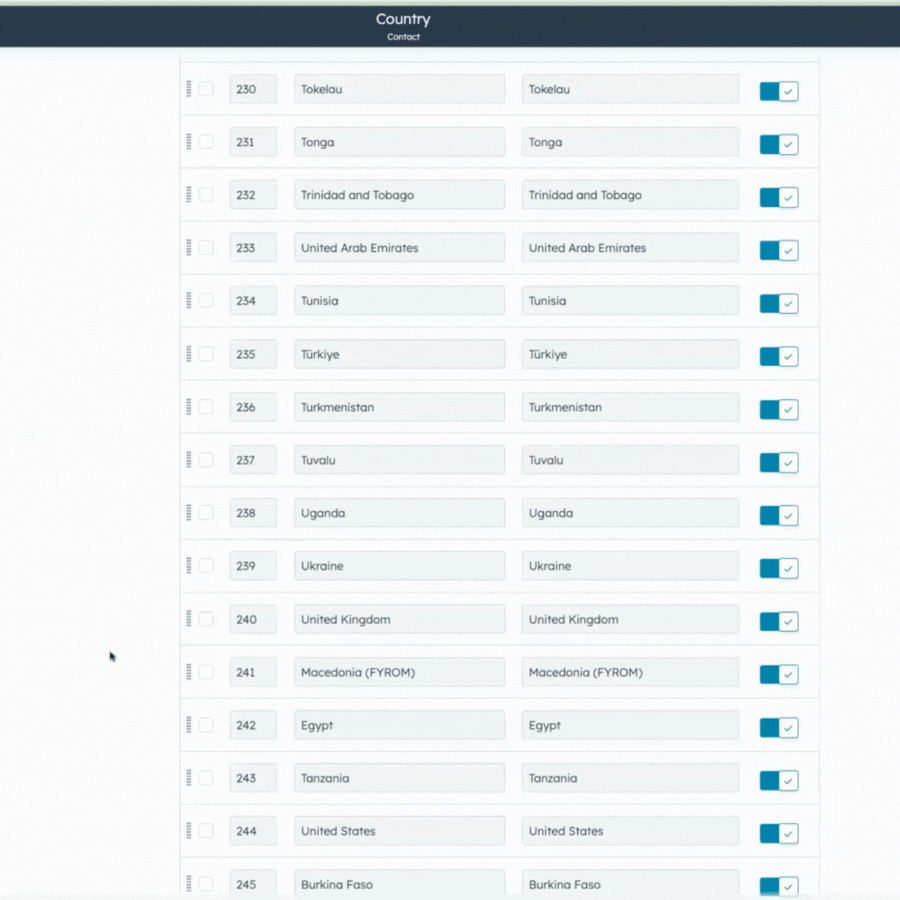Focus the Ukraine label field
The width and height of the screenshot is (900, 900).
399,565
